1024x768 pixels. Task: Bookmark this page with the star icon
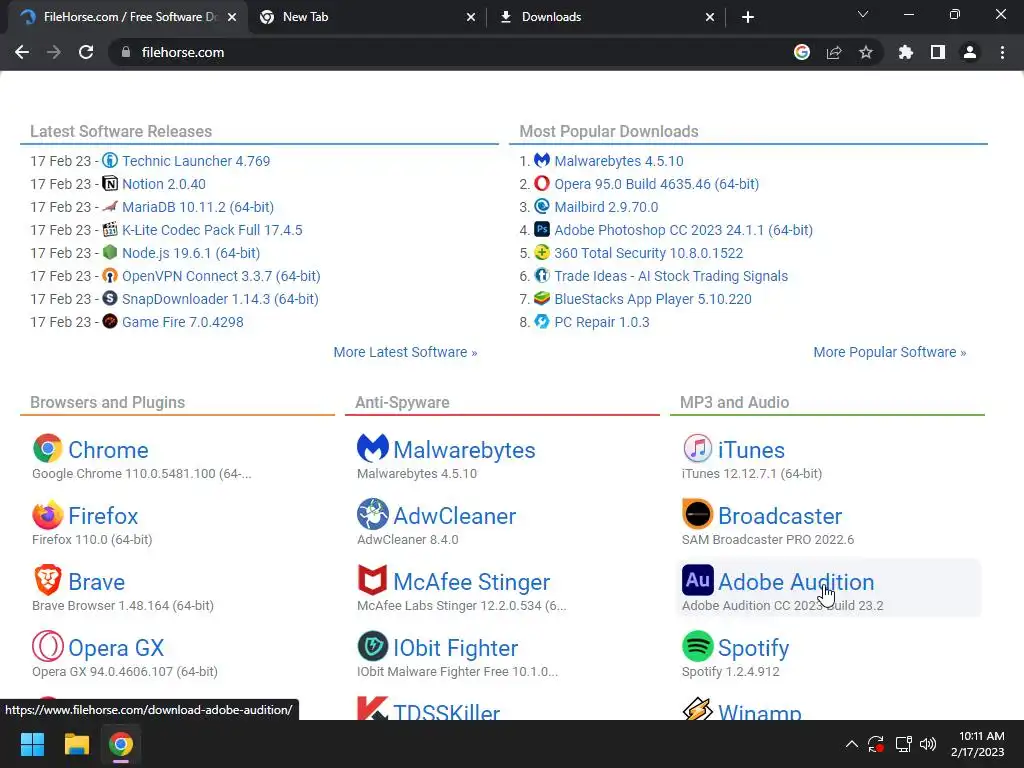click(x=866, y=52)
